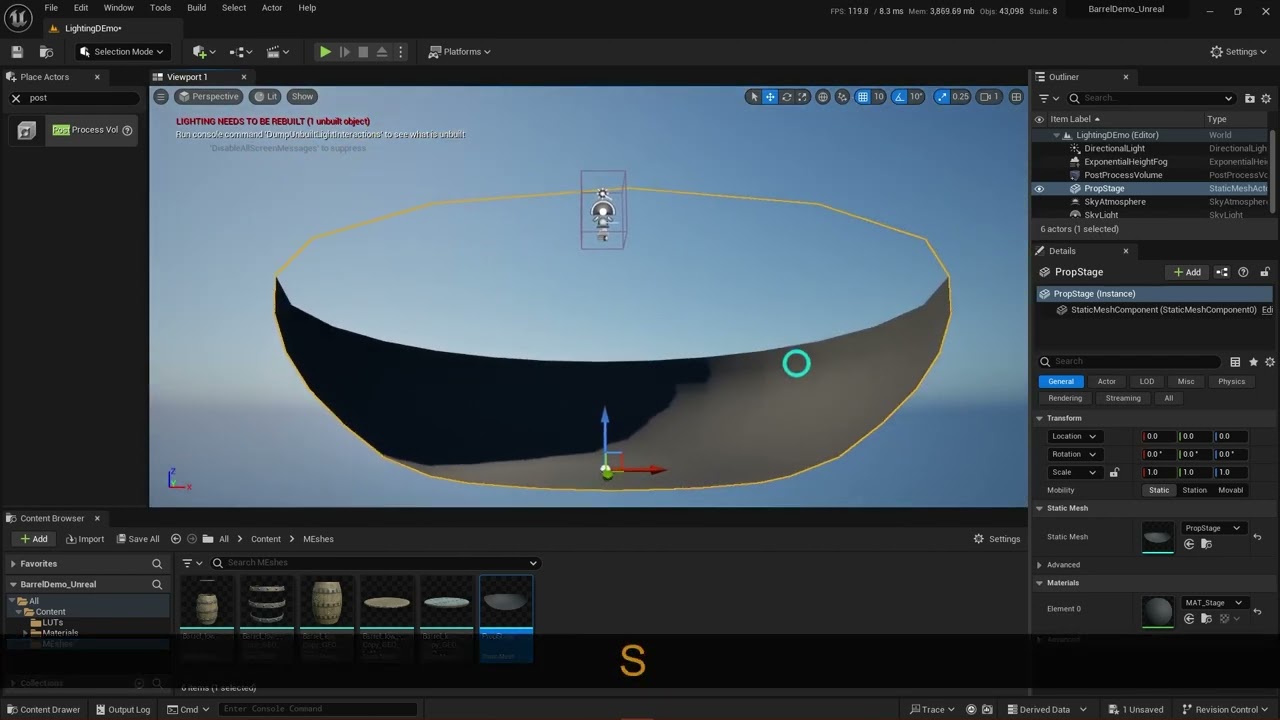Click the Browse content folder icon in main toolbar
Image resolution: width=1280 pixels, height=720 pixels.
tap(46, 52)
